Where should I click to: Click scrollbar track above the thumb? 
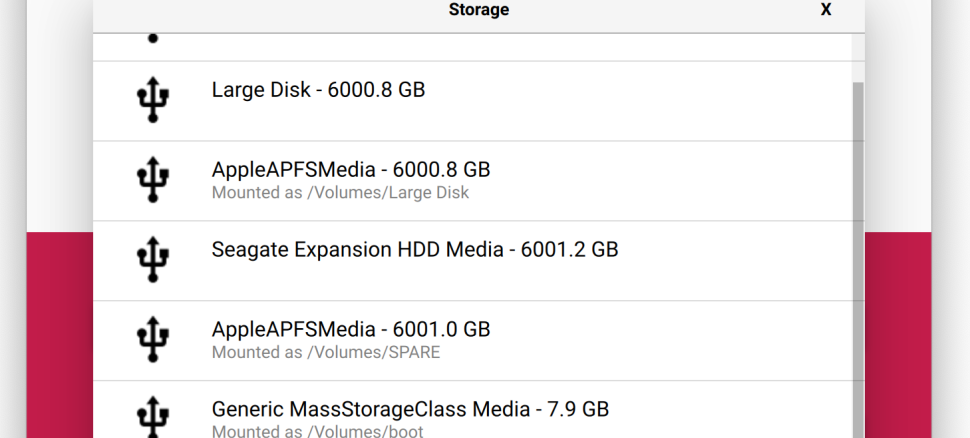(x=858, y=58)
